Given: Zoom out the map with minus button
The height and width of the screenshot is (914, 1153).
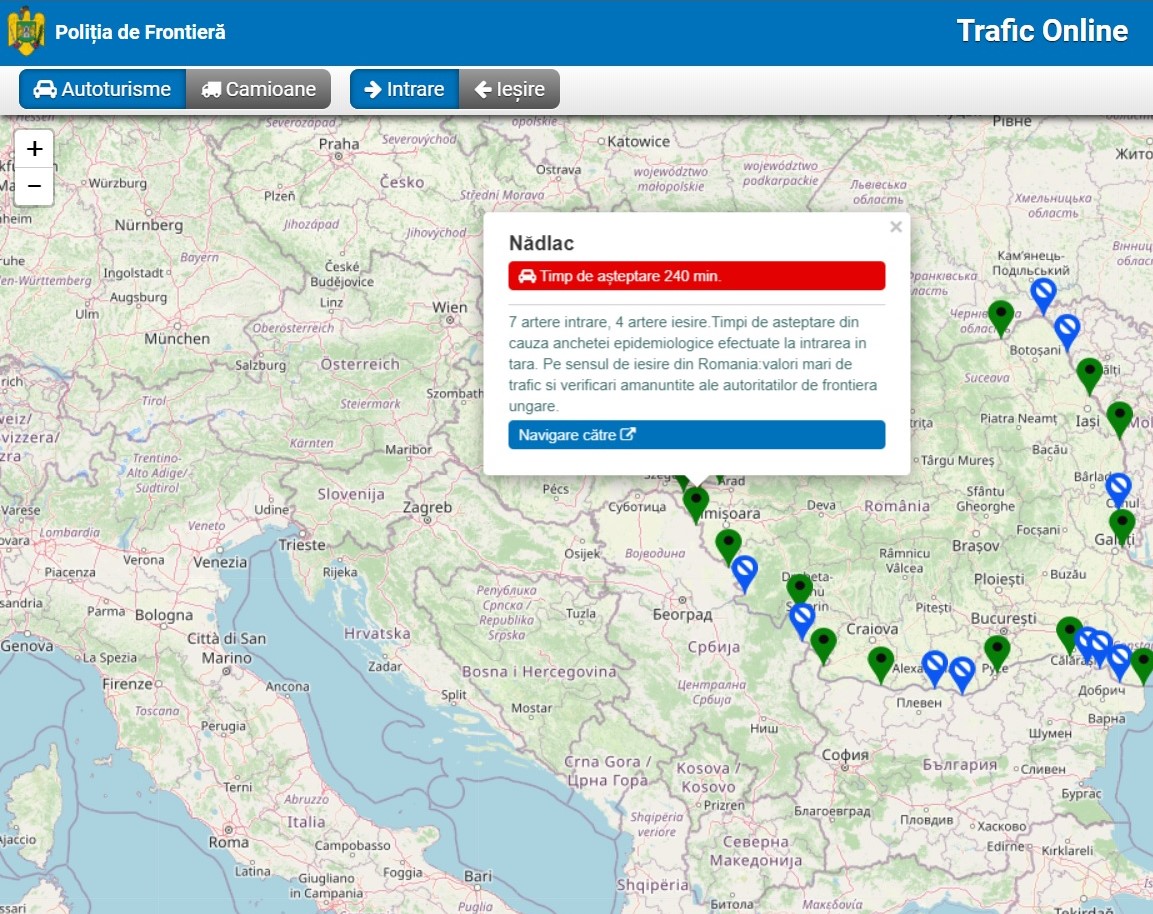Looking at the screenshot, I should pyautogui.click(x=34, y=186).
